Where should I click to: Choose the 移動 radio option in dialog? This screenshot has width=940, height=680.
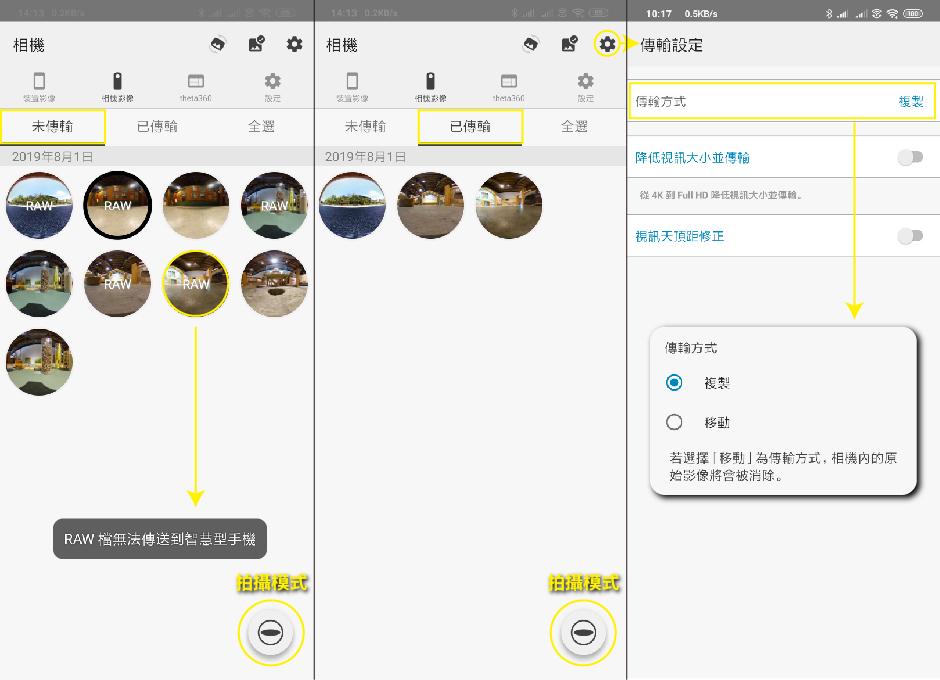coord(675,422)
